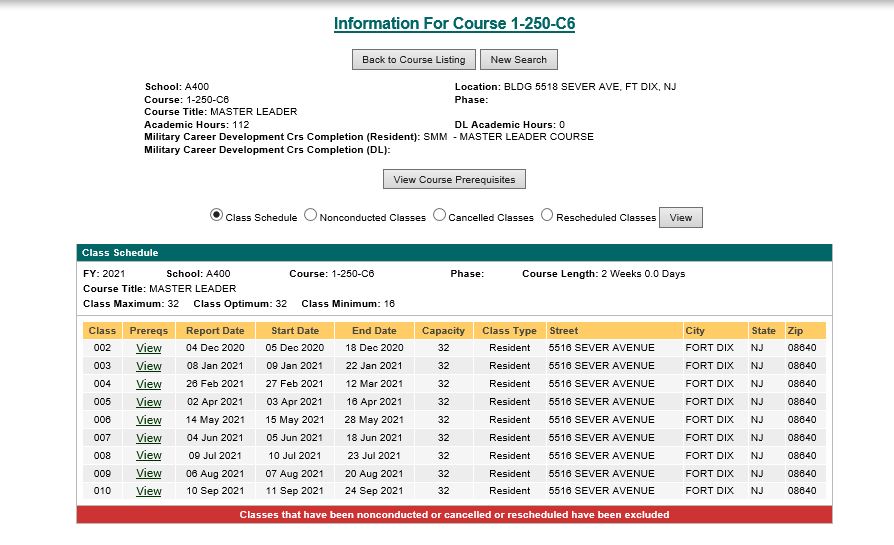View prereqs for class 009
This screenshot has height=545, width=894.
click(149, 473)
